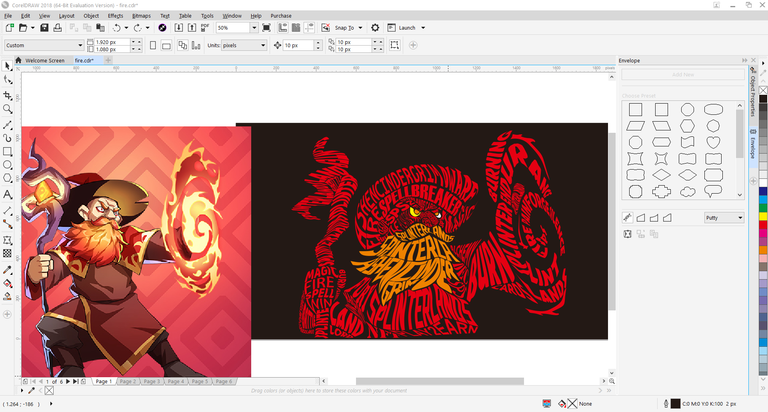
Task: Open the Options gear icon
Action: tap(375, 28)
